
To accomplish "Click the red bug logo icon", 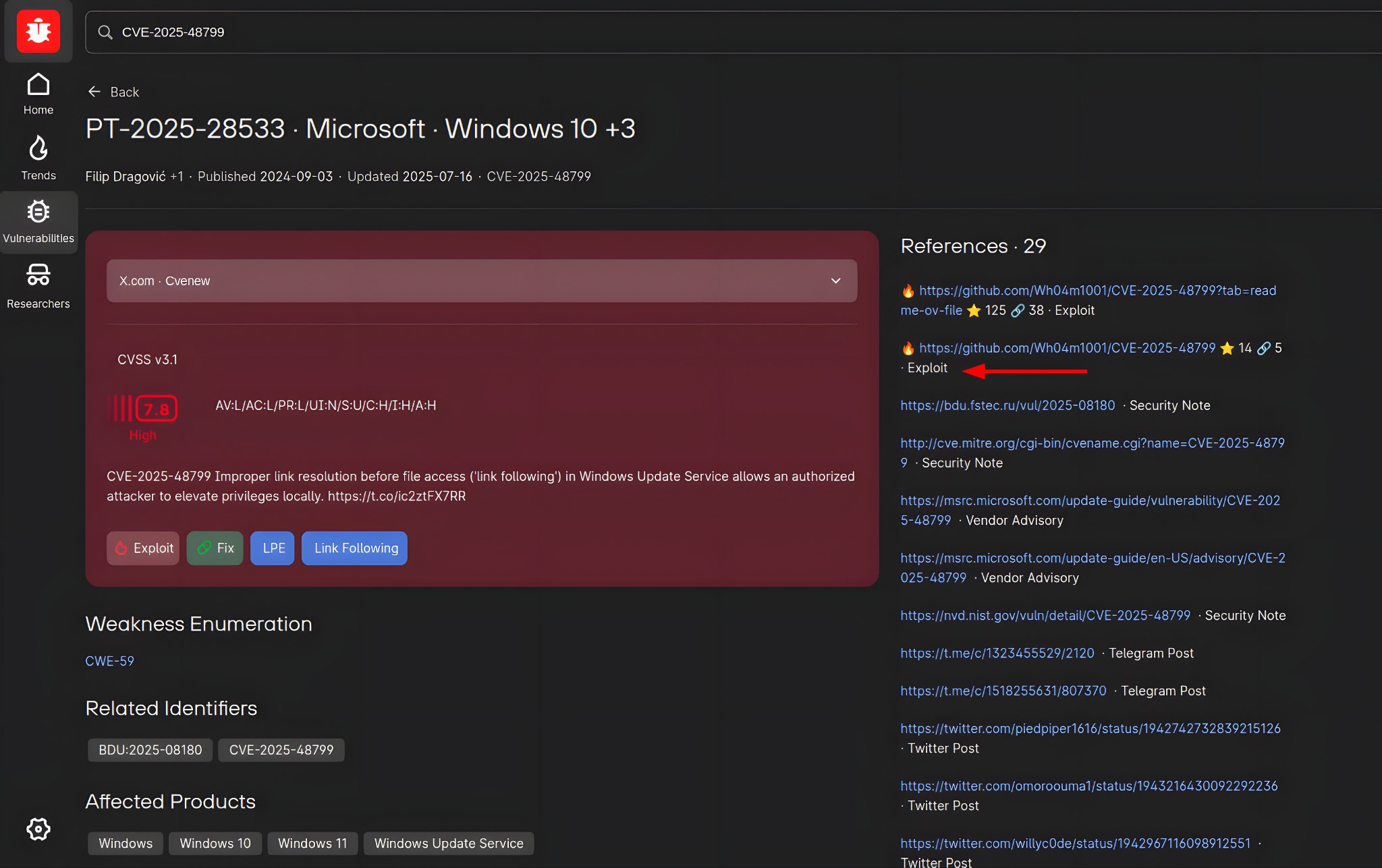I will click(x=38, y=31).
